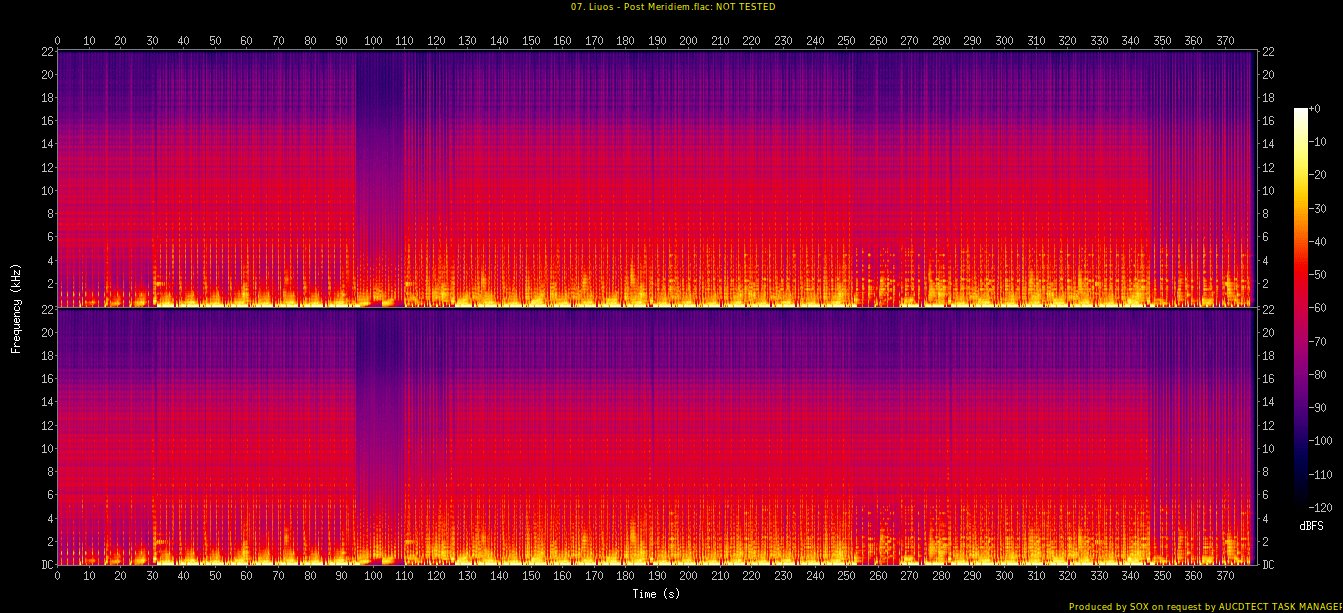Screen dimensions: 1343x613
Task: Select the 100 second mark on the top time axis
Action: coord(373,41)
